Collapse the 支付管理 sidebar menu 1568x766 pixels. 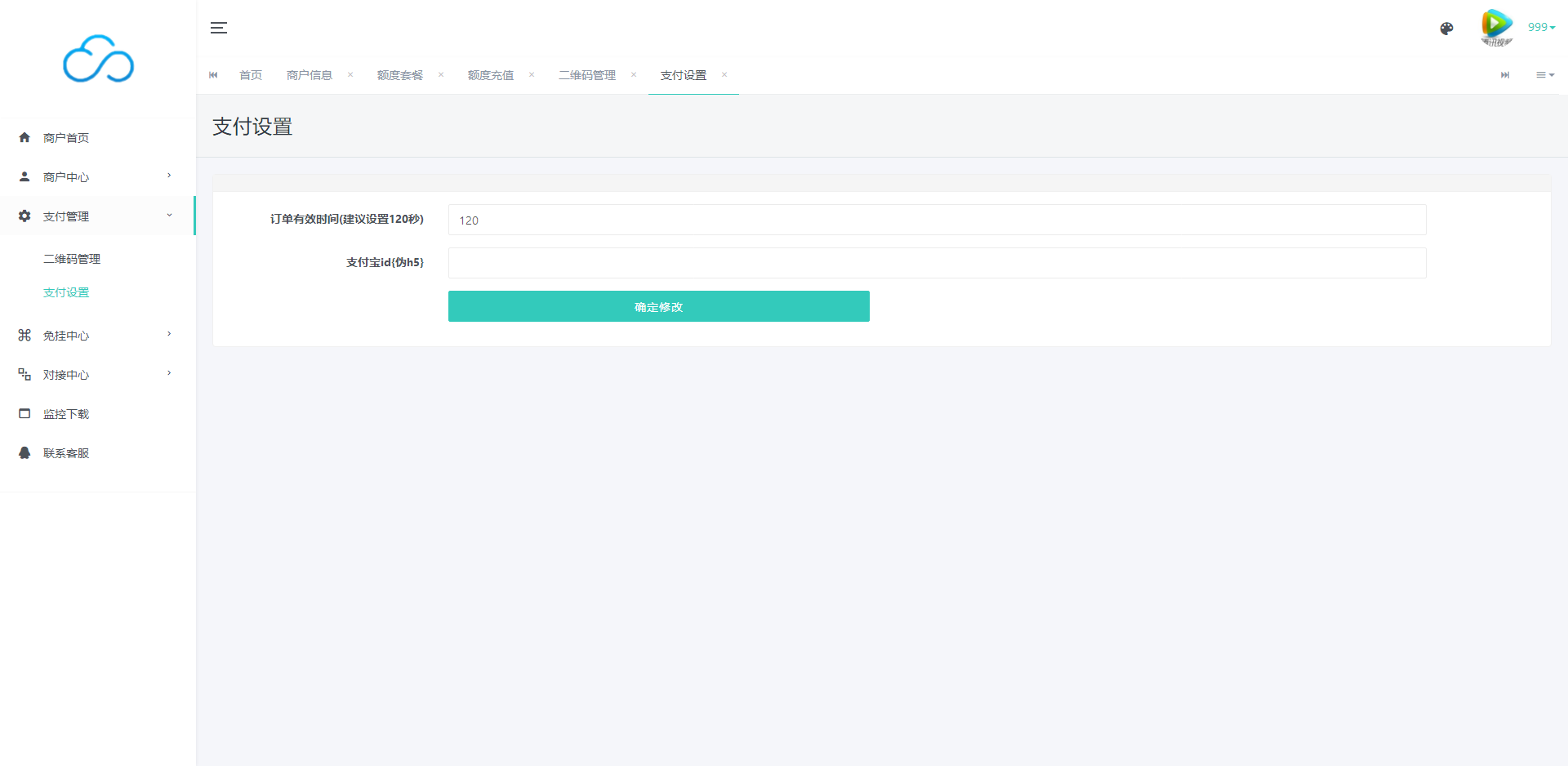(66, 216)
